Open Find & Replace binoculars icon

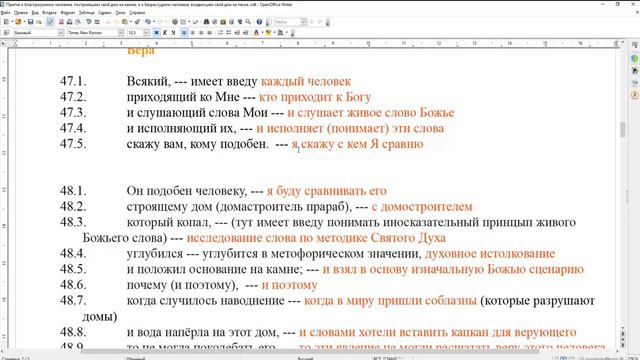pos(206,22)
